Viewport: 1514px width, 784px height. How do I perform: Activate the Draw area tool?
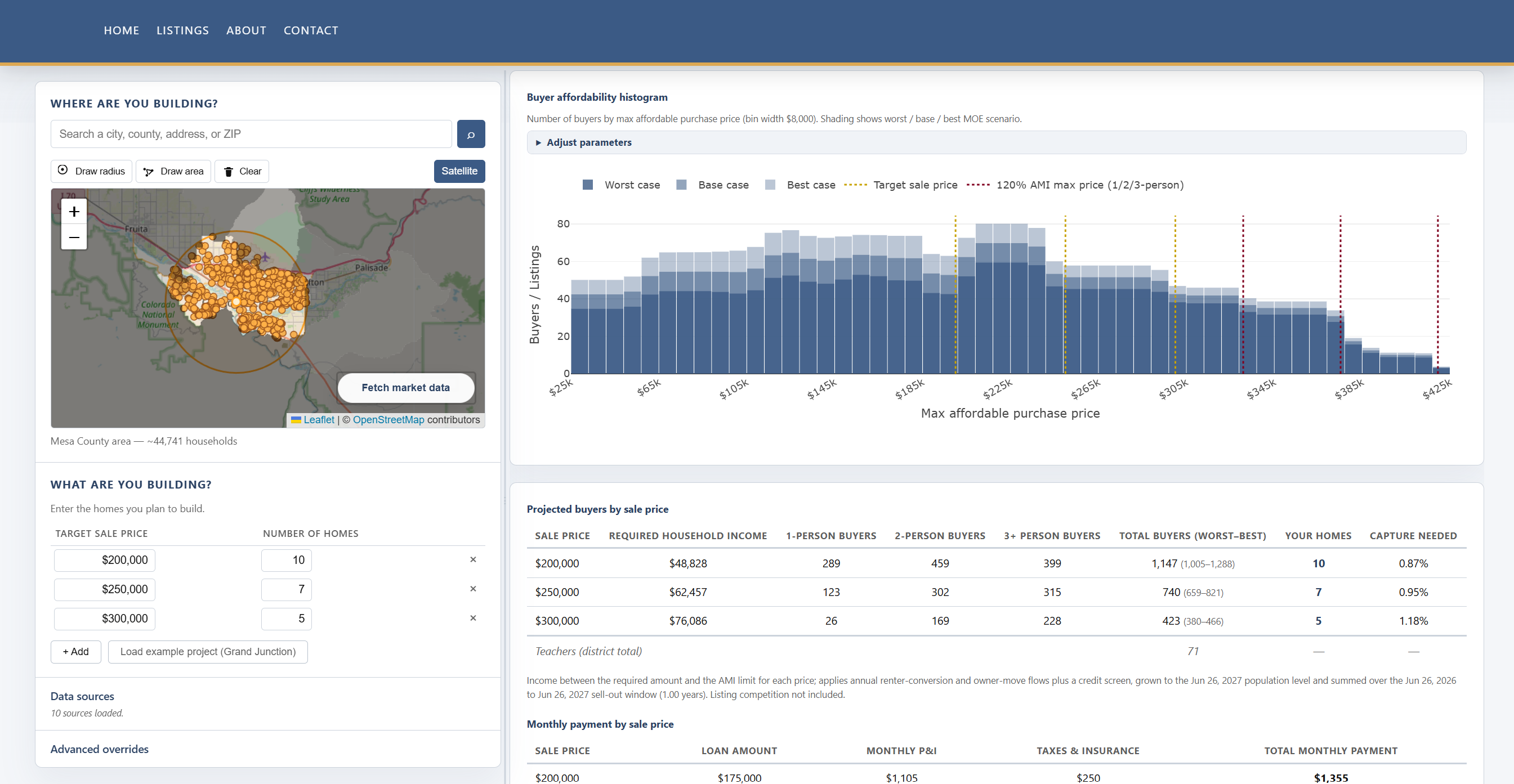click(173, 171)
